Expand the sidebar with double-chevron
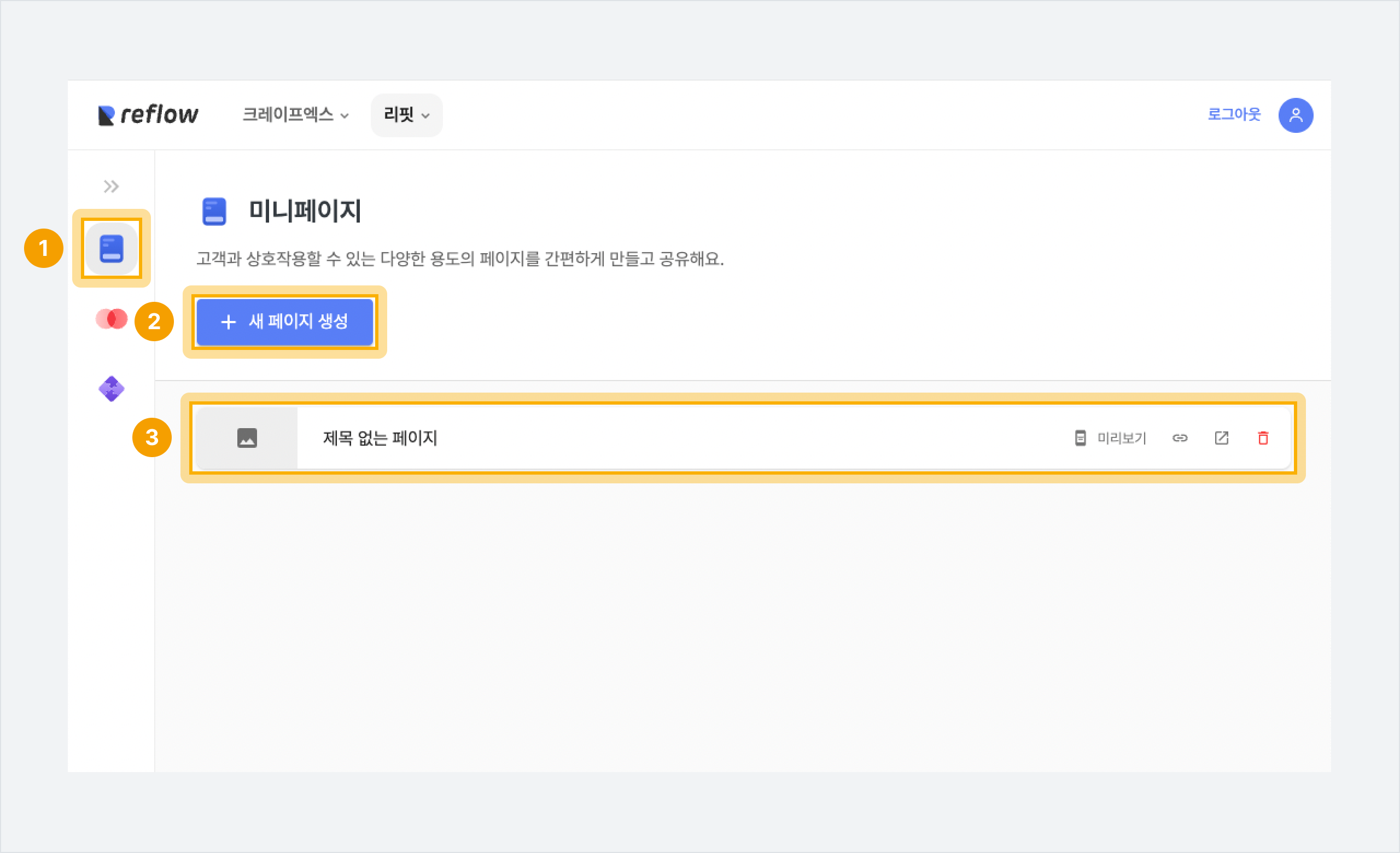 (x=112, y=186)
